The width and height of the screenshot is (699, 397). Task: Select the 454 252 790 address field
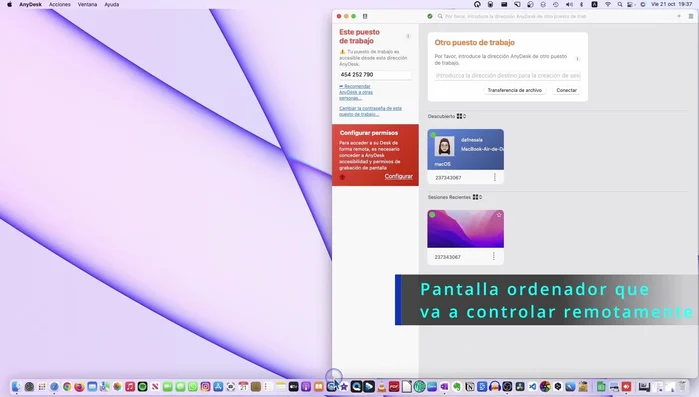pos(375,75)
